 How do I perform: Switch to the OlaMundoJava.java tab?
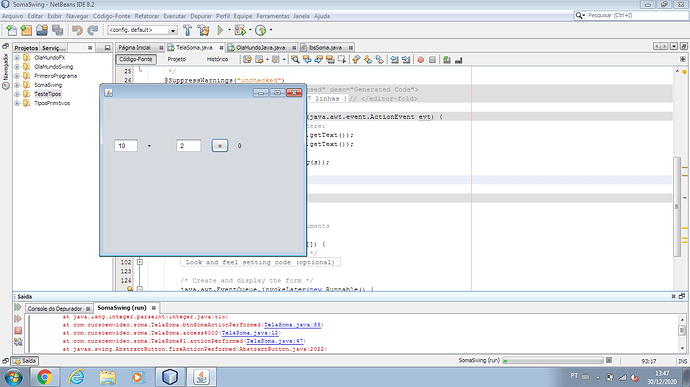tap(261, 48)
